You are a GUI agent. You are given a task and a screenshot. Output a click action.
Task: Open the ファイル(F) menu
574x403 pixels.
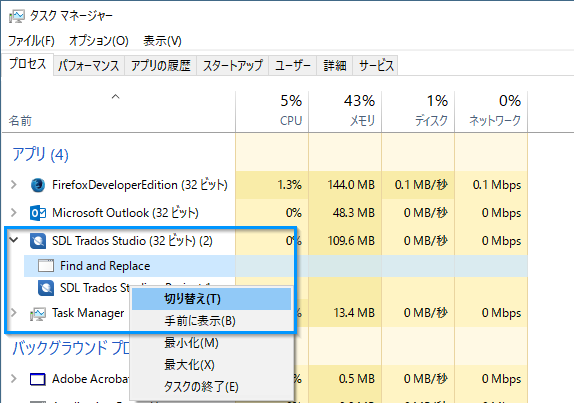31,41
